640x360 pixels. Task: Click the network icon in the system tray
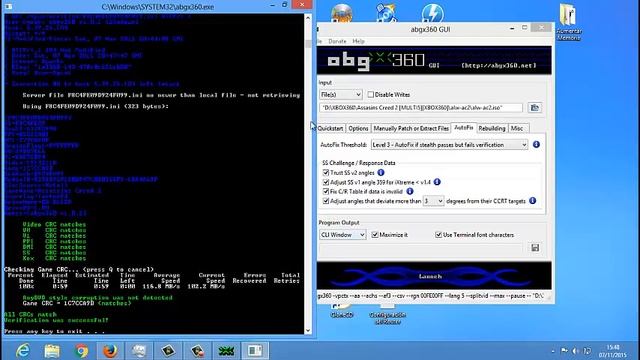587,351
